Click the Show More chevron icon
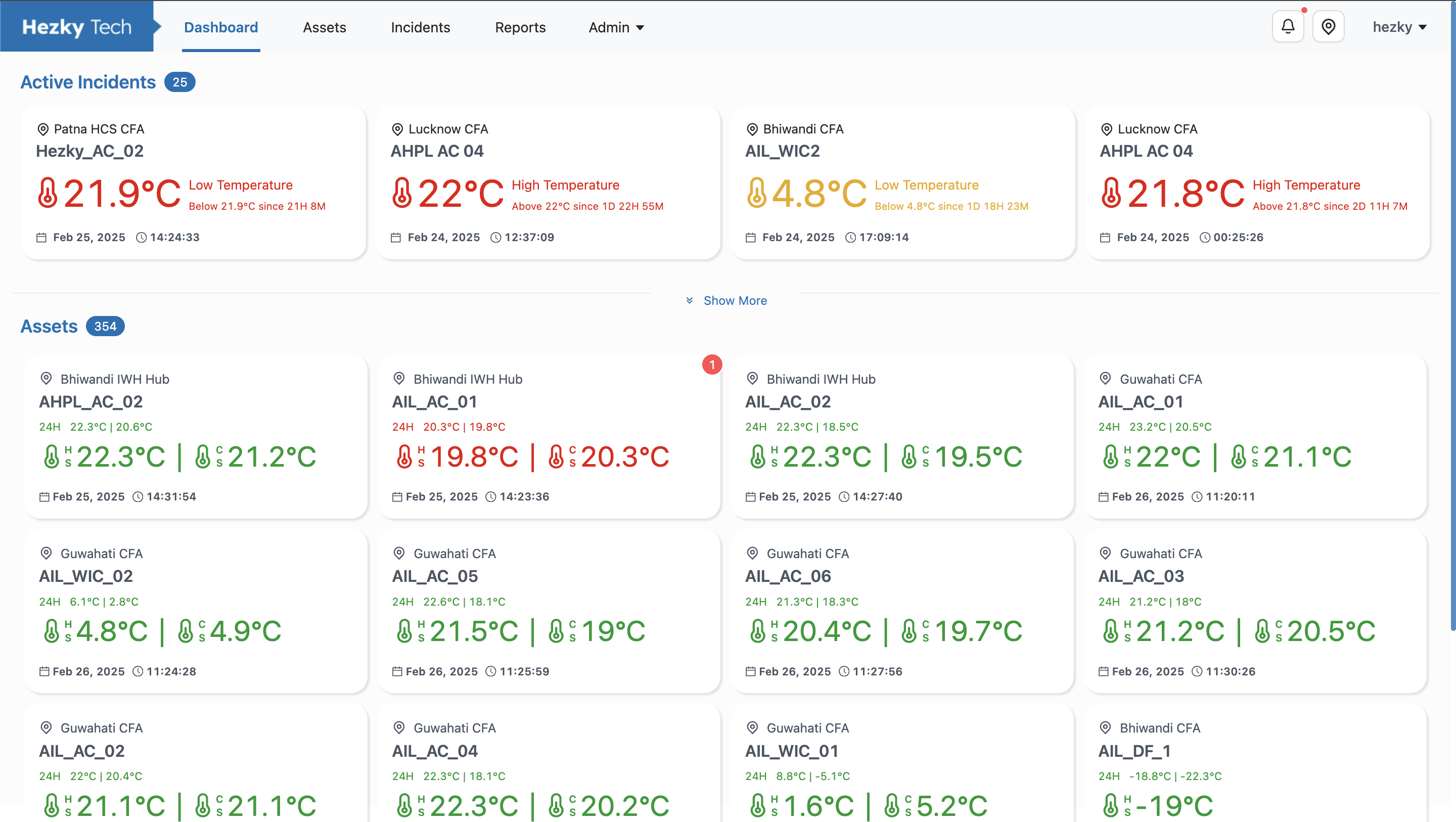 pos(689,300)
